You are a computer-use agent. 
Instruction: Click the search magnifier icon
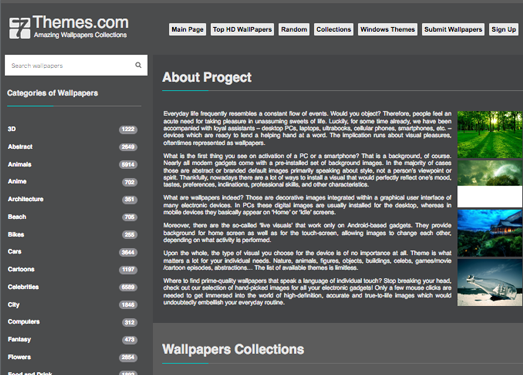click(x=138, y=65)
